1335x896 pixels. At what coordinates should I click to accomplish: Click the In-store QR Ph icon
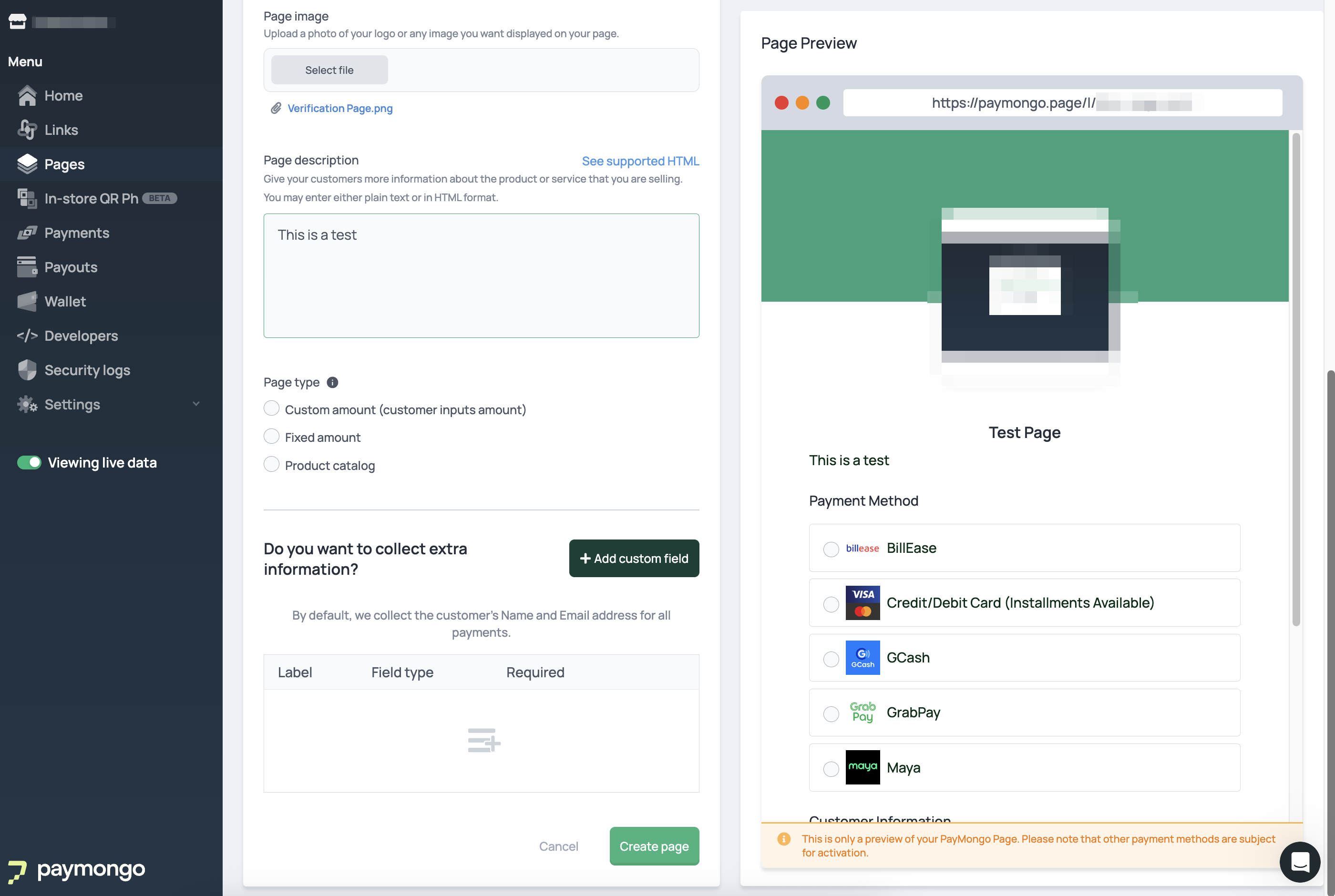pyautogui.click(x=27, y=198)
